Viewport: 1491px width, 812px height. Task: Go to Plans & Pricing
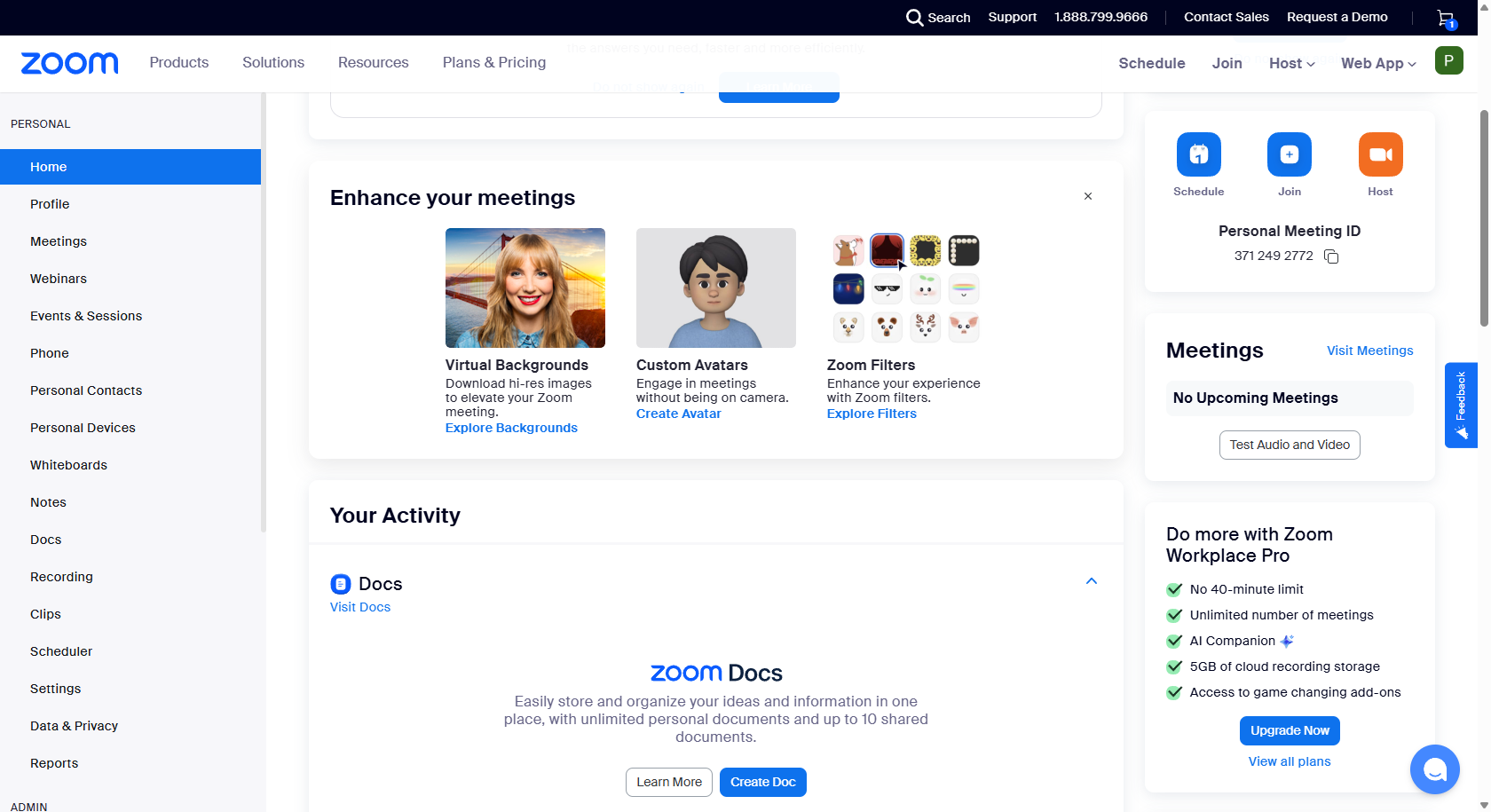pos(494,62)
